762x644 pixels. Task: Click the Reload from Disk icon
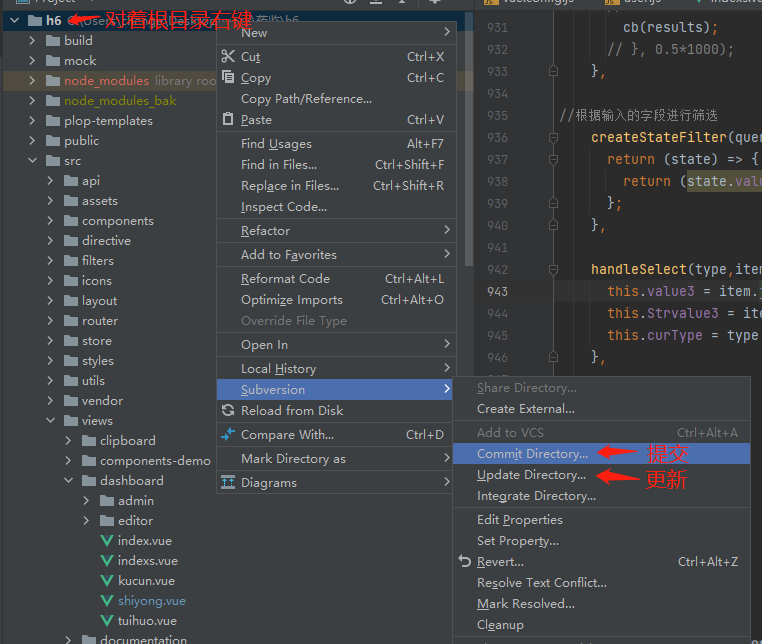coord(228,411)
